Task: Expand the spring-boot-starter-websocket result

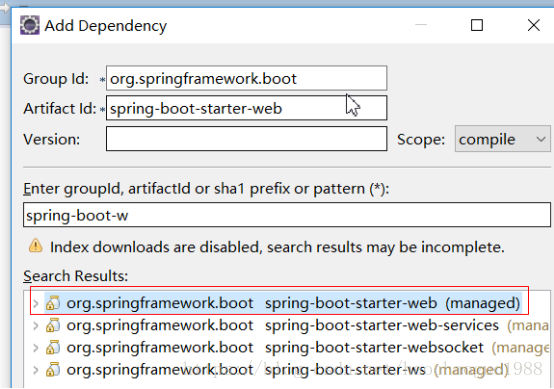Action: [x=36, y=348]
